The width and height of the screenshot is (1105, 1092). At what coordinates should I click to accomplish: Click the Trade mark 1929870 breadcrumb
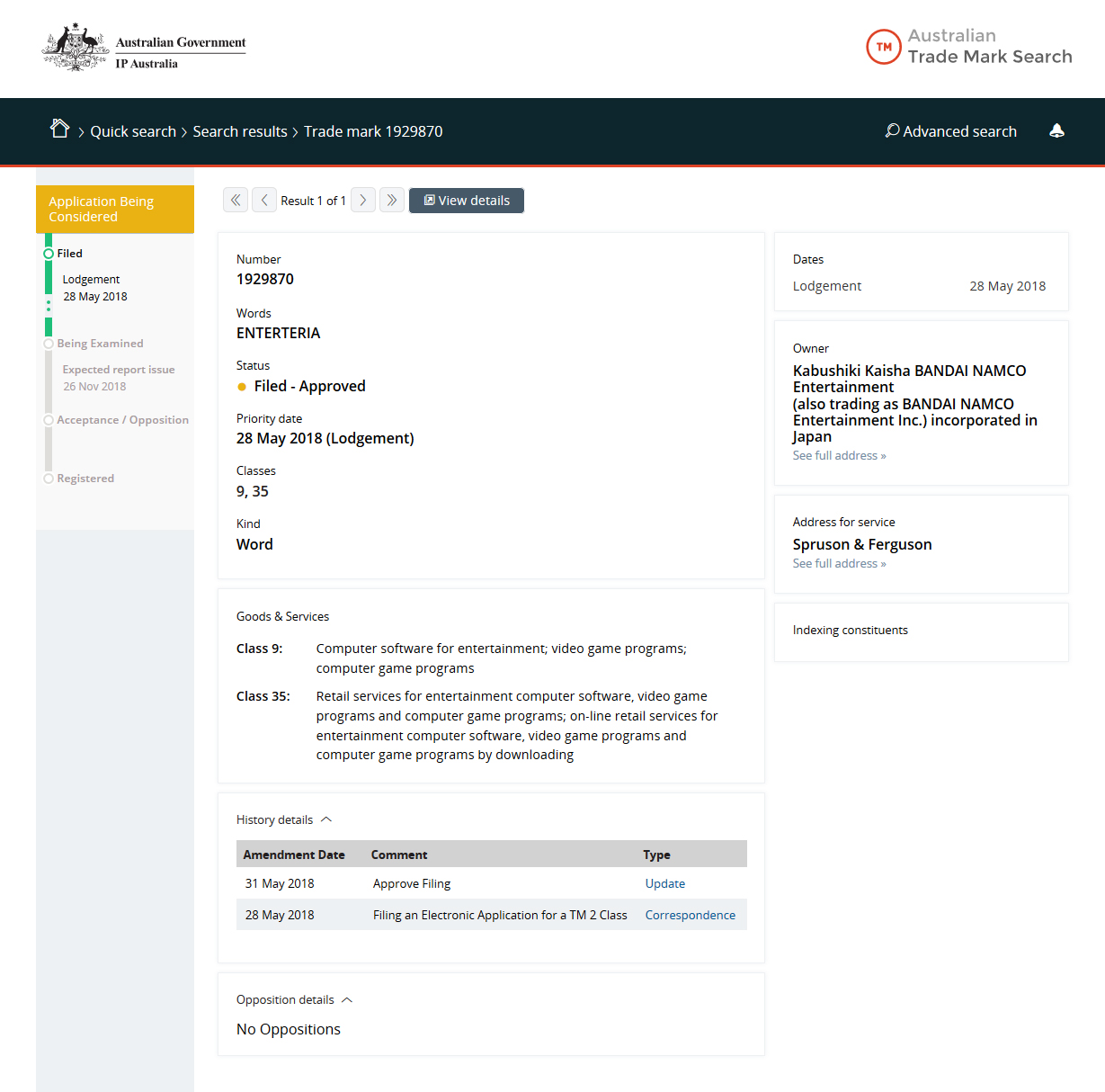click(373, 131)
